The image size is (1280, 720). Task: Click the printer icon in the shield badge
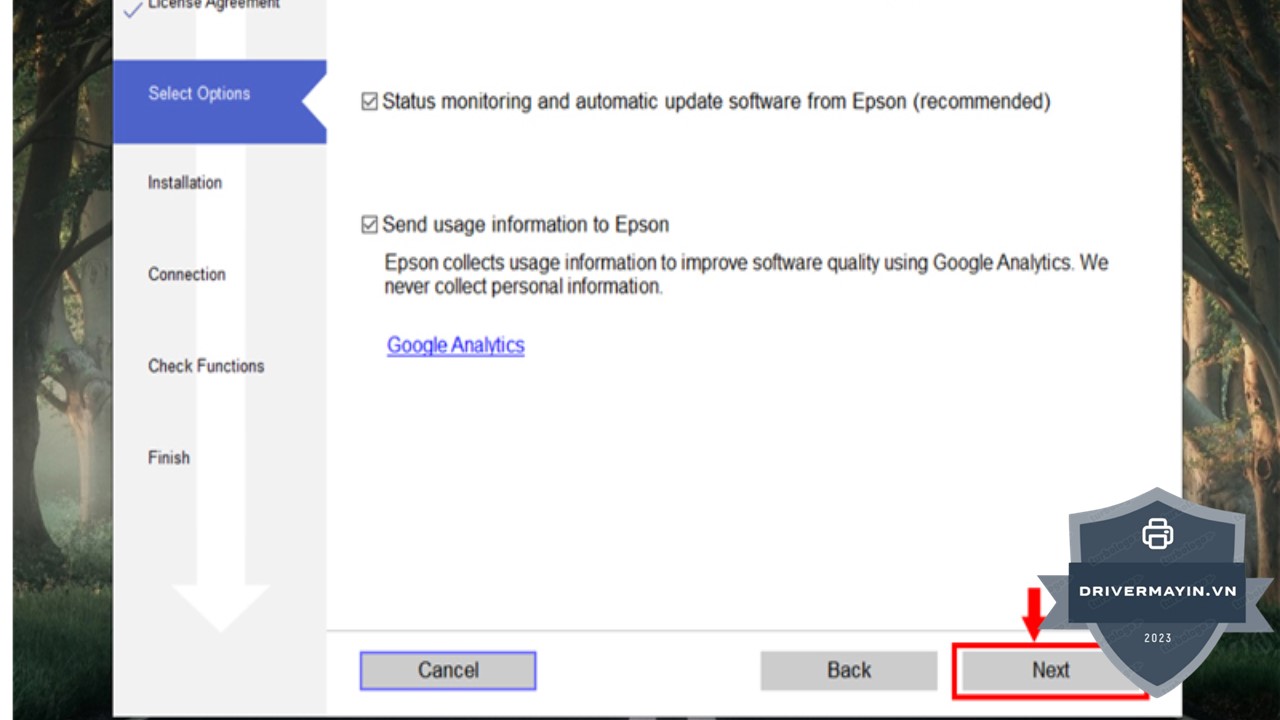[1157, 533]
